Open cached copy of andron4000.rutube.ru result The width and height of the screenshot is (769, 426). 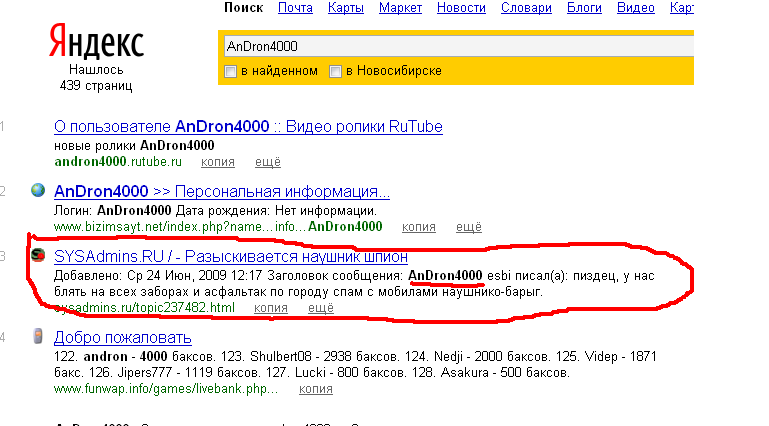pos(218,162)
